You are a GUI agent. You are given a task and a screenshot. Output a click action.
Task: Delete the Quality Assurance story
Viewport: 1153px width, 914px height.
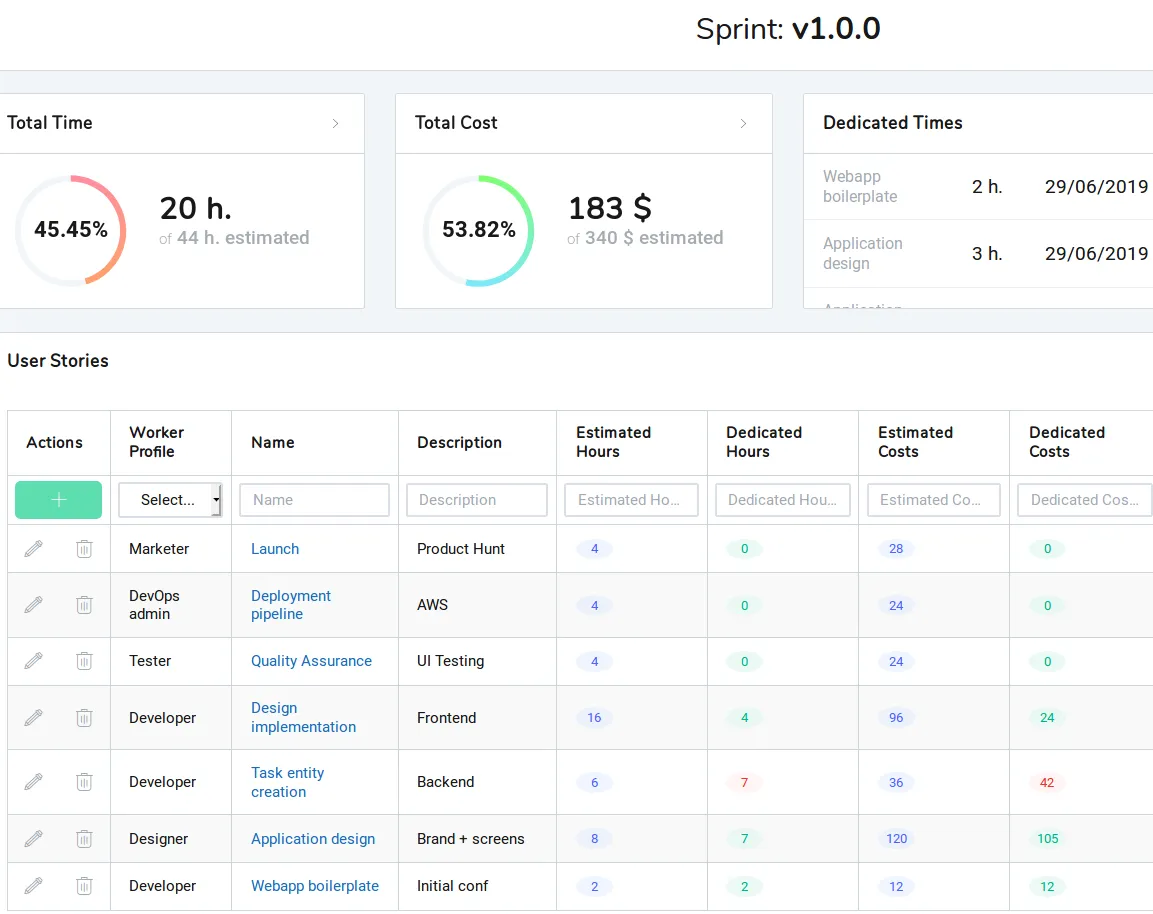tap(84, 660)
